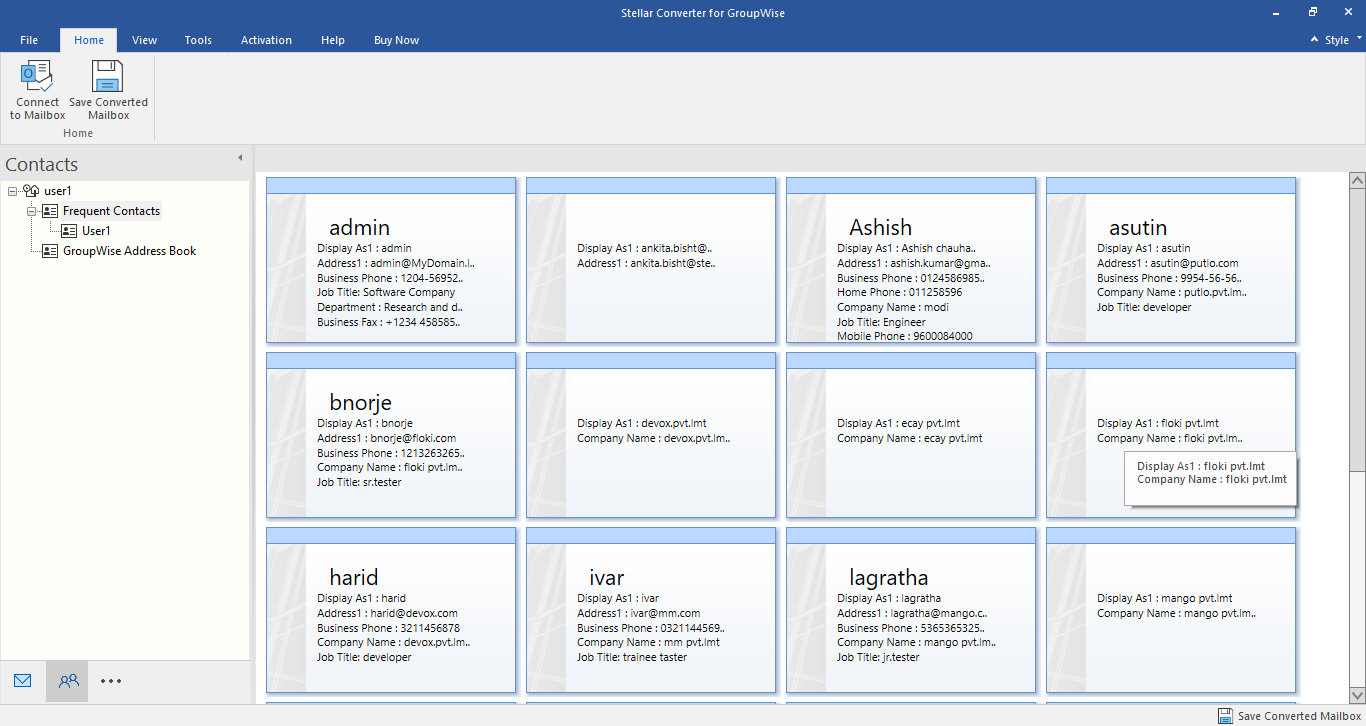
Task: Open the lagratha contact card
Action: pos(911,610)
